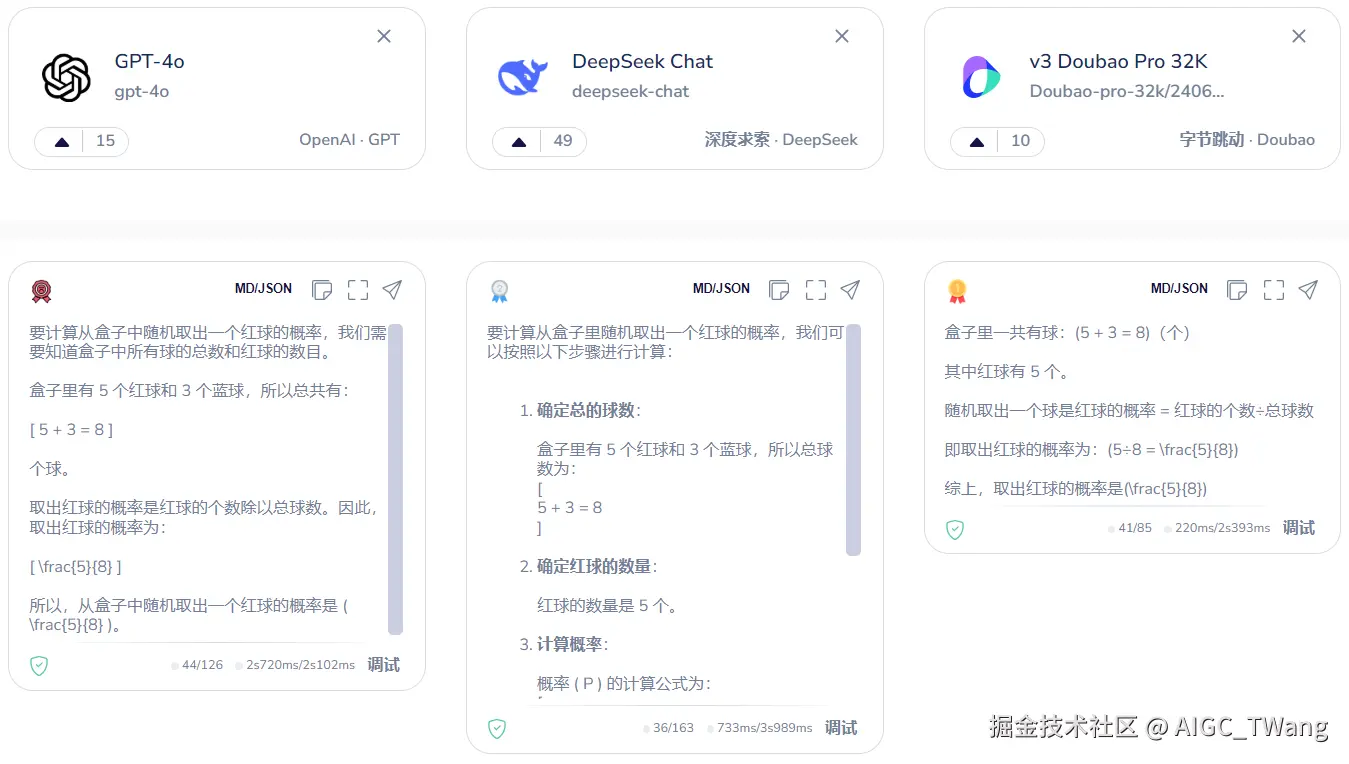Toggle MD/JSON in GPT-4o response panel
This screenshot has height=764, width=1349.
(264, 288)
